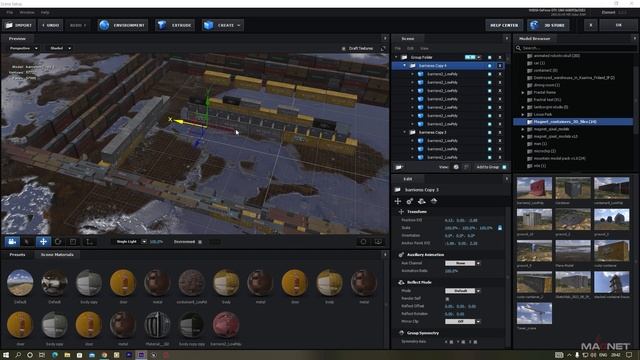Open the Mirror Clip dropdown
The image size is (640, 360).
click(x=462, y=322)
